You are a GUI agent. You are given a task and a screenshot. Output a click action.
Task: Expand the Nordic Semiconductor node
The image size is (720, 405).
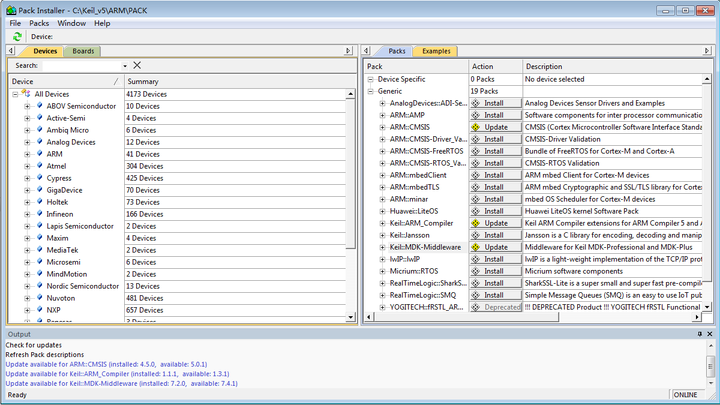click(27, 286)
